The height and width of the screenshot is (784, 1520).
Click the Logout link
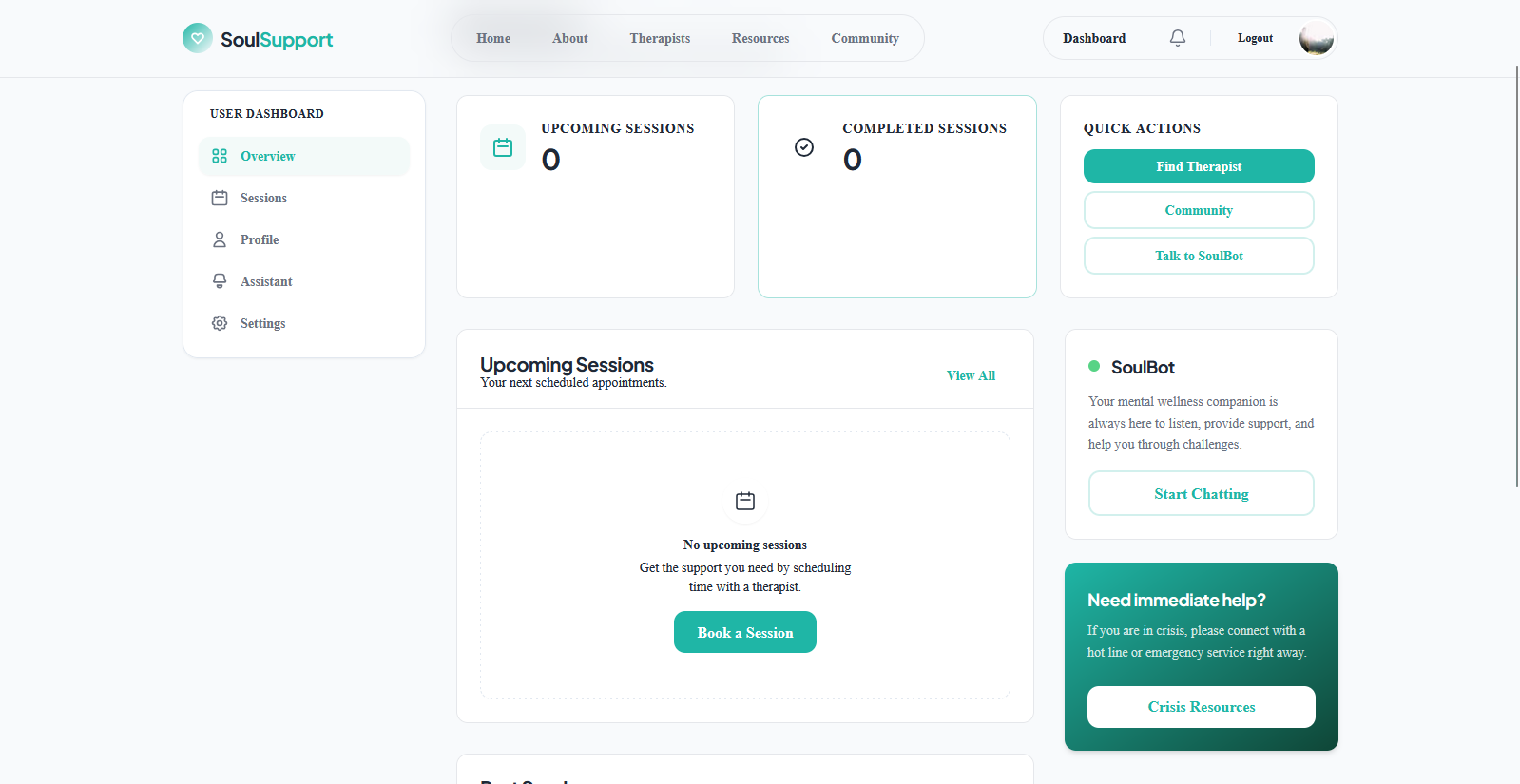(x=1255, y=38)
